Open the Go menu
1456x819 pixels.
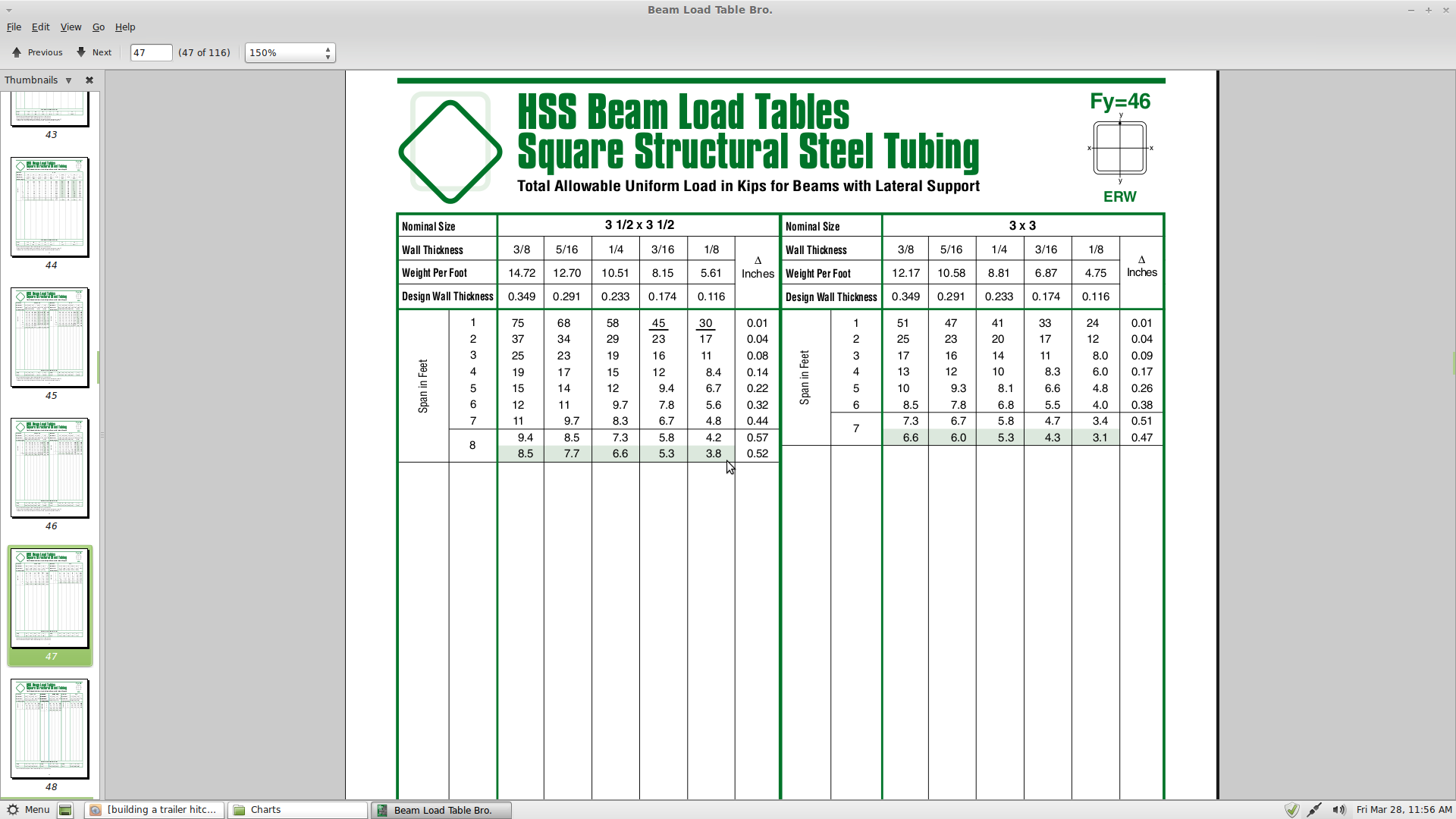pyautogui.click(x=99, y=27)
